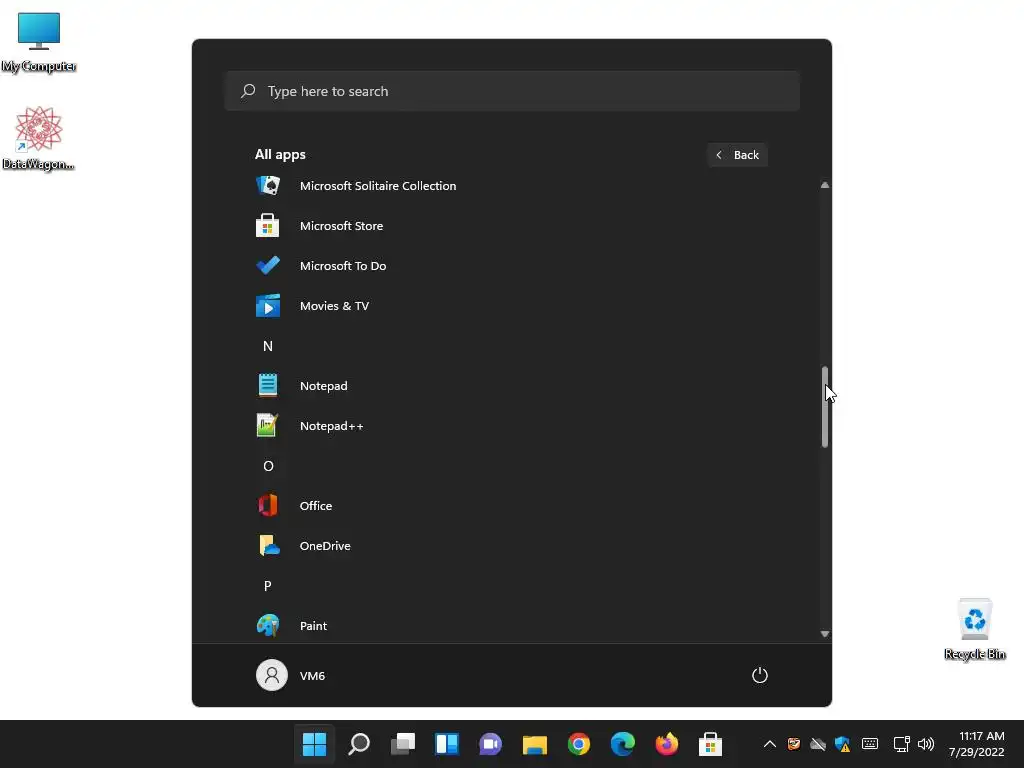The image size is (1024, 768).
Task: Select the My Computer desktop icon
Action: pos(39,42)
